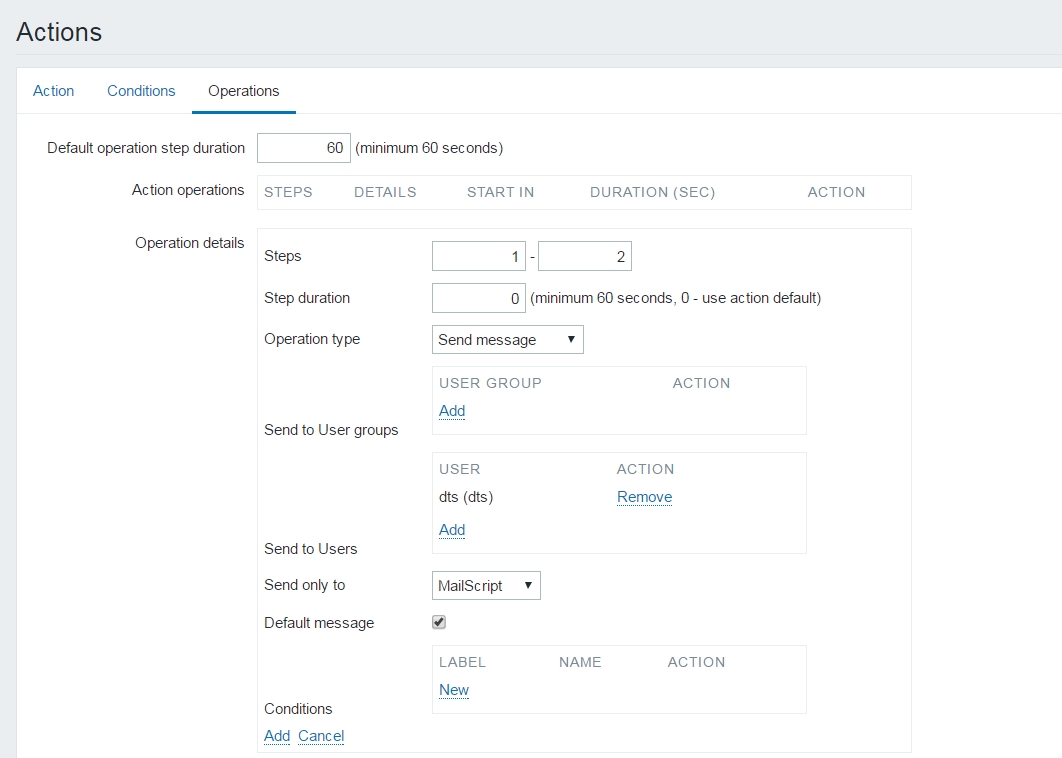Click the 'Send only to' label
Viewport: 1062px width, 758px height.
tap(305, 585)
